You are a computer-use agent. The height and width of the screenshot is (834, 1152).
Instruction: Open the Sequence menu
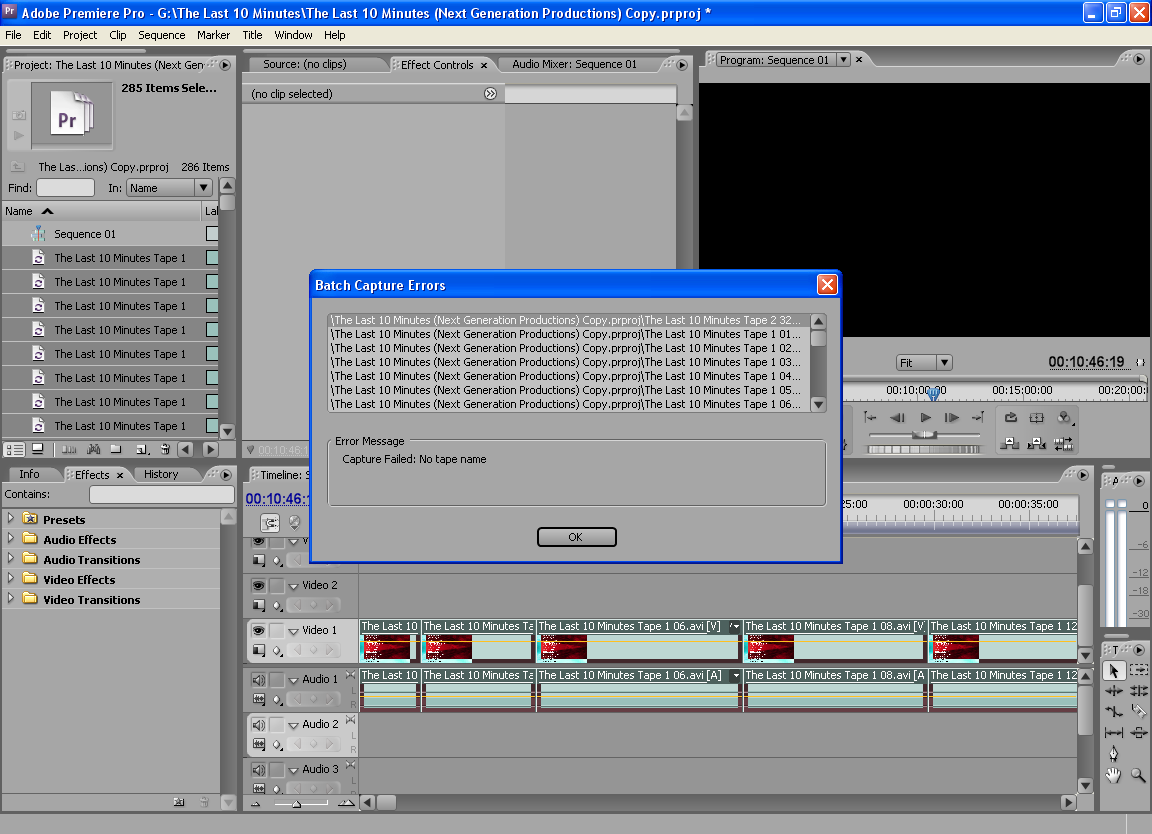[162, 35]
